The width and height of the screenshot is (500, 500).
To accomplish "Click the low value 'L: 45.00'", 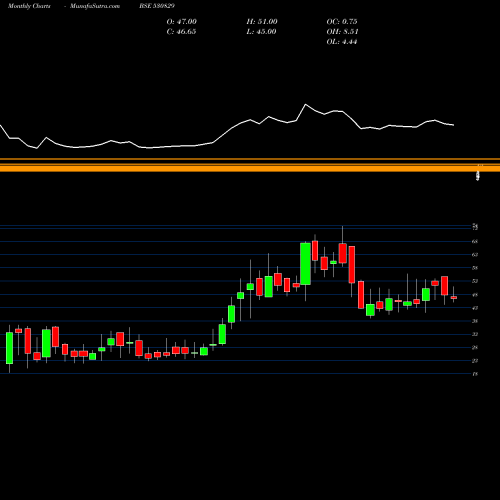I will coord(261,32).
